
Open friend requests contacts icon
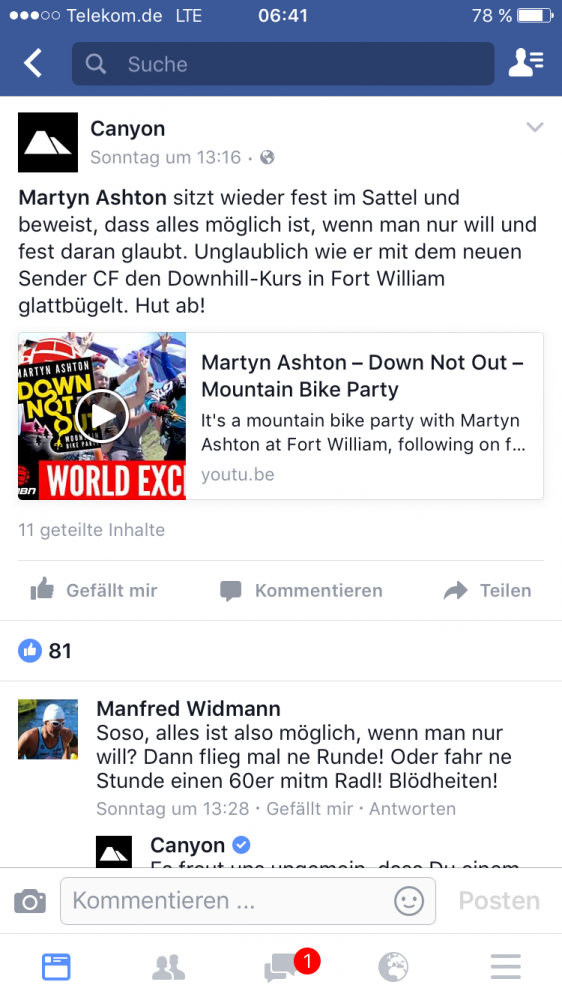pyautogui.click(x=526, y=63)
